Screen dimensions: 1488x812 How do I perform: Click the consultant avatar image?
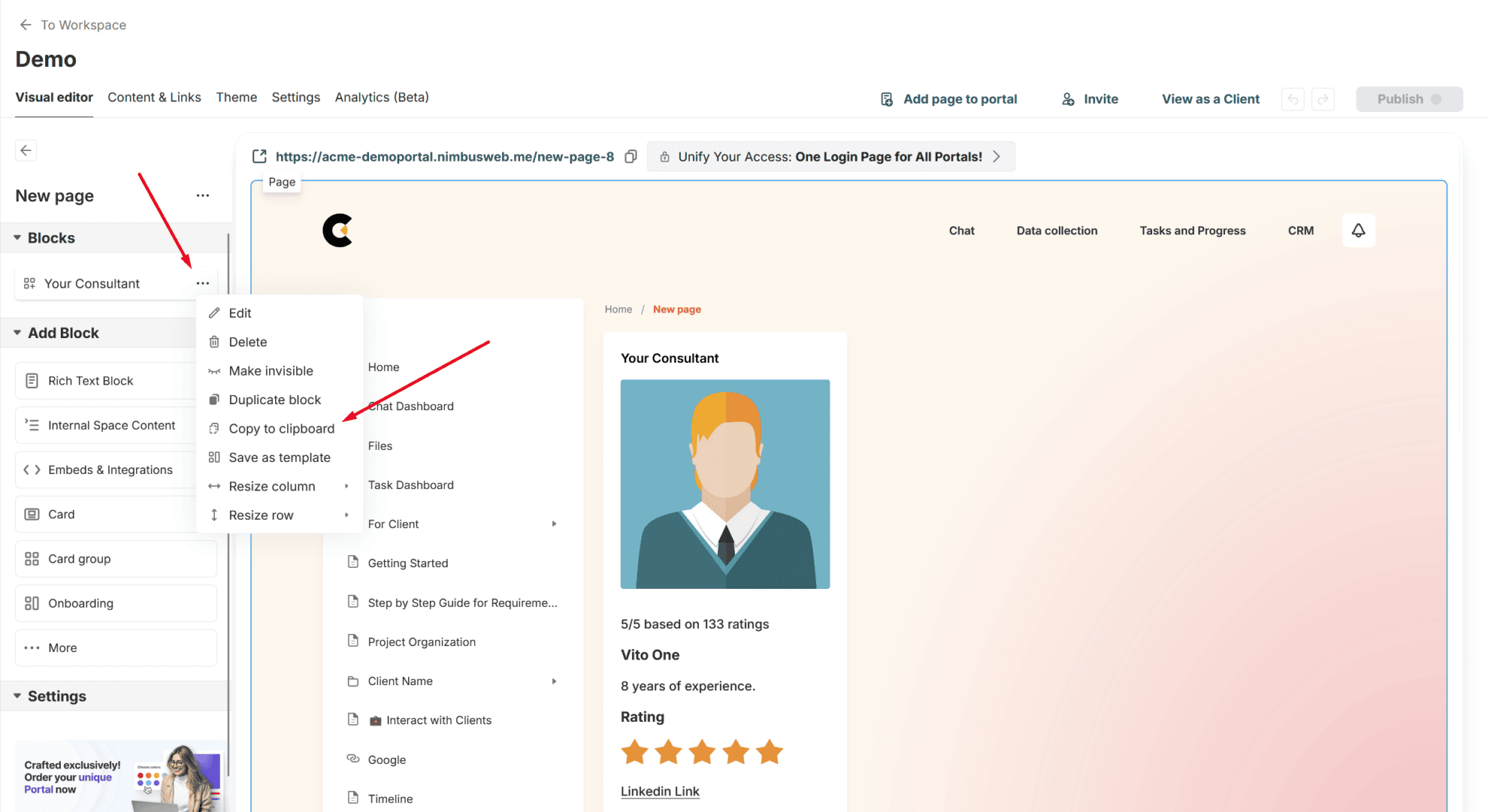coord(724,484)
